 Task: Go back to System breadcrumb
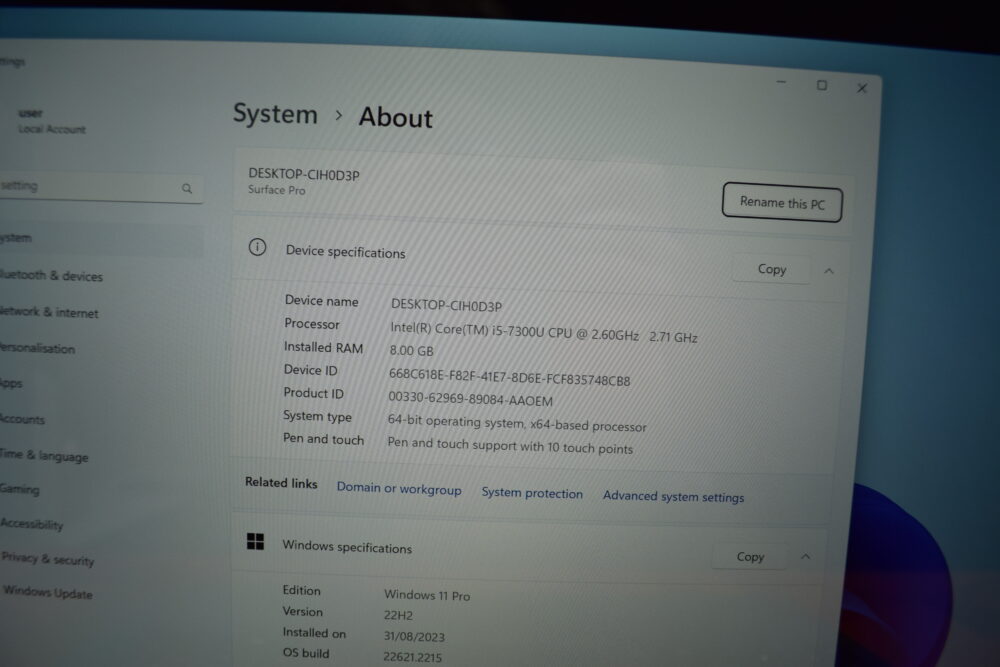pyautogui.click(x=275, y=114)
